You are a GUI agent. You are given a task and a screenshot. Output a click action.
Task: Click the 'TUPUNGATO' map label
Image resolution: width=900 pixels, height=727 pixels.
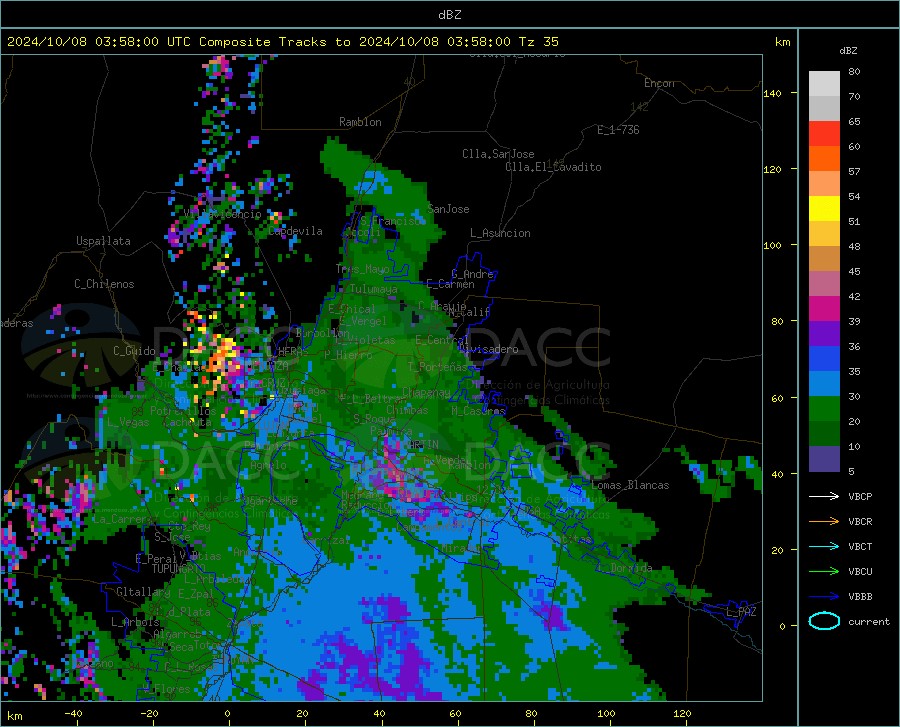tap(178, 569)
